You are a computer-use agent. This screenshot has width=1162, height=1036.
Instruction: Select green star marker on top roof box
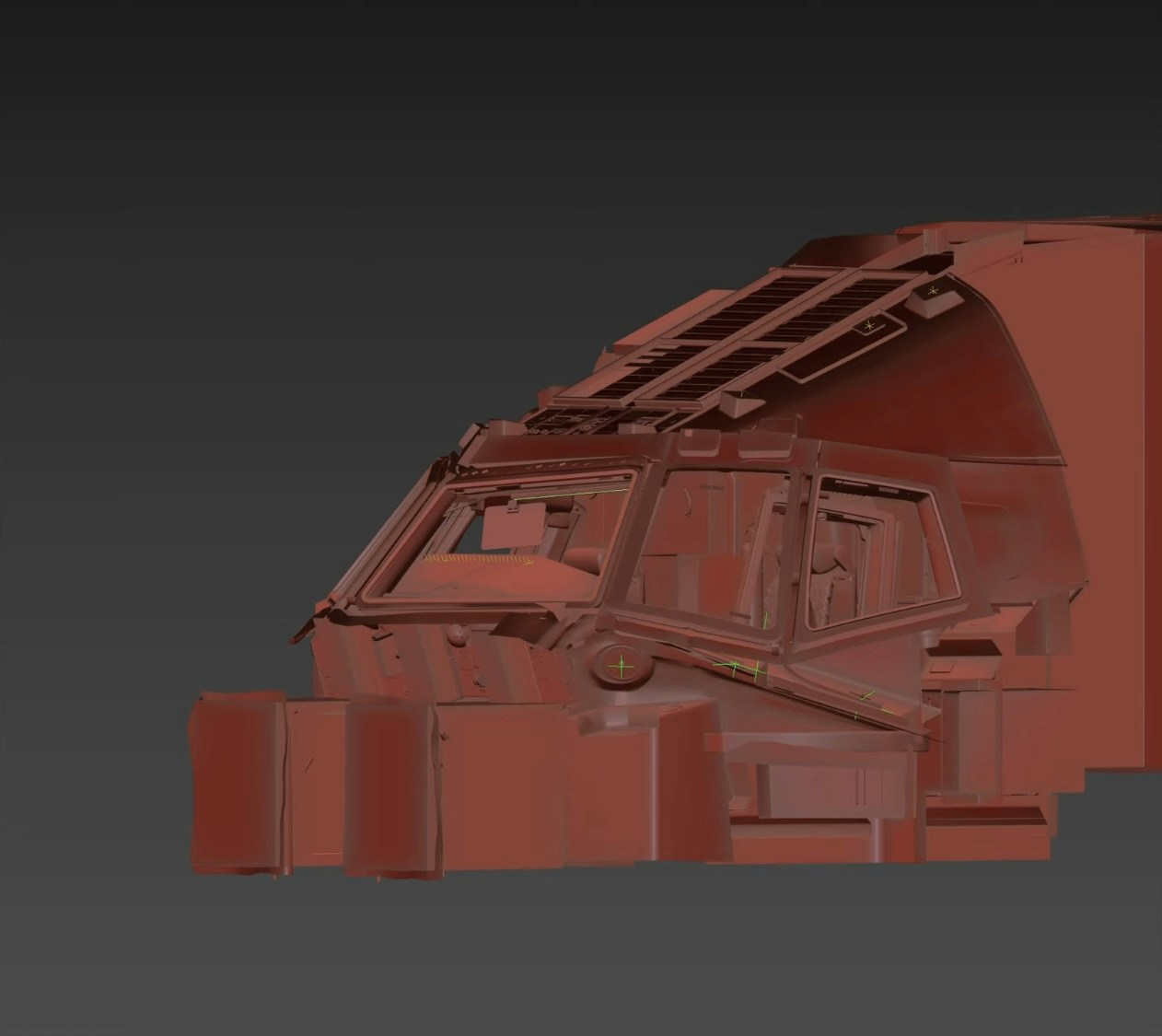935,290
